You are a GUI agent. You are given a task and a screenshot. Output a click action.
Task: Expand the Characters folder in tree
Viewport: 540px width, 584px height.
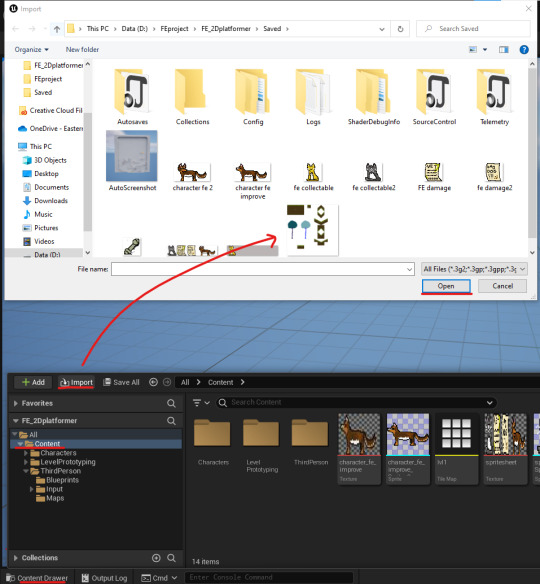(x=26, y=453)
